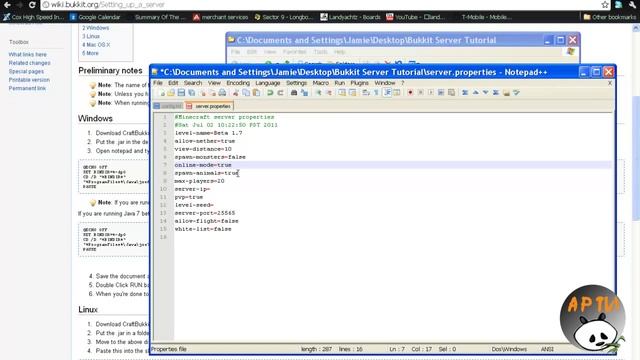Click the Printable version wiki link

pyautogui.click(x=29, y=80)
